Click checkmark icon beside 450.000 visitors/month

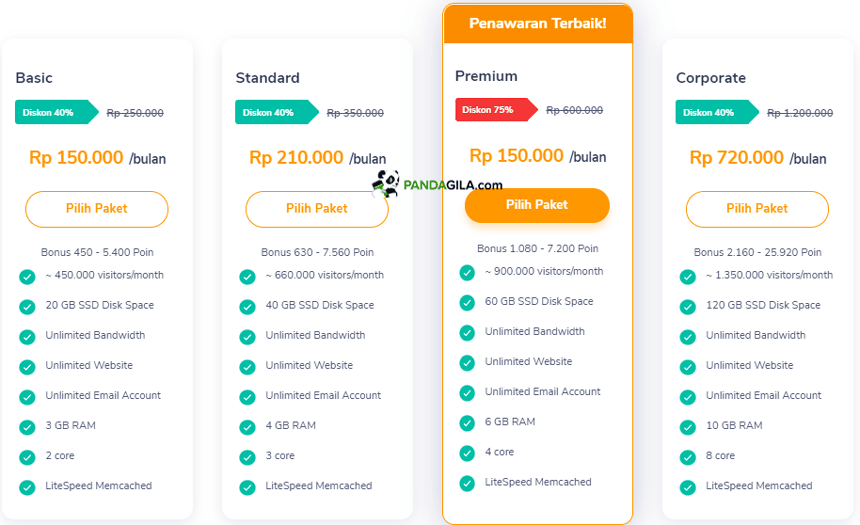pos(27,276)
